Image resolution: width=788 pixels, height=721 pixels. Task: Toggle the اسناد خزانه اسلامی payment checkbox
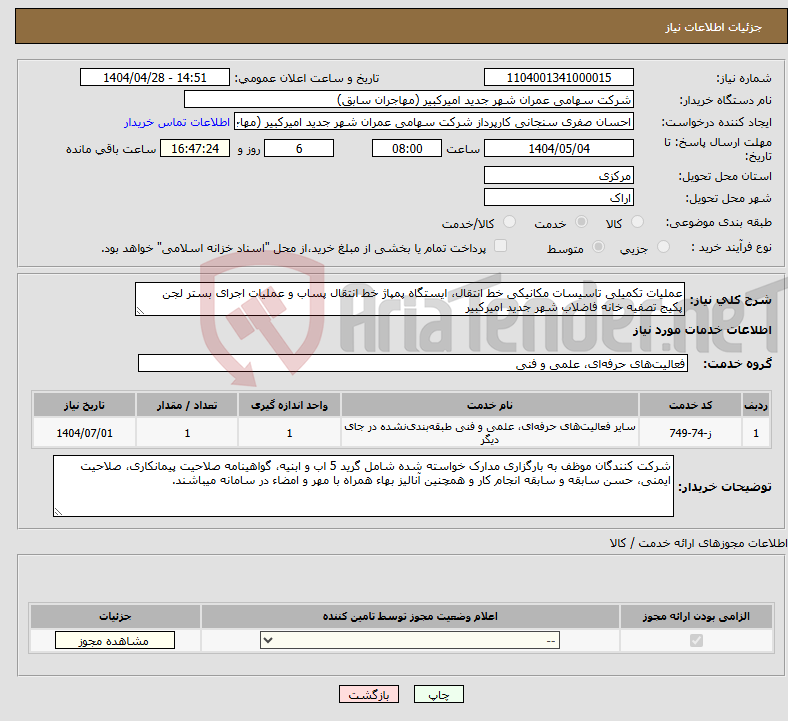(x=501, y=246)
